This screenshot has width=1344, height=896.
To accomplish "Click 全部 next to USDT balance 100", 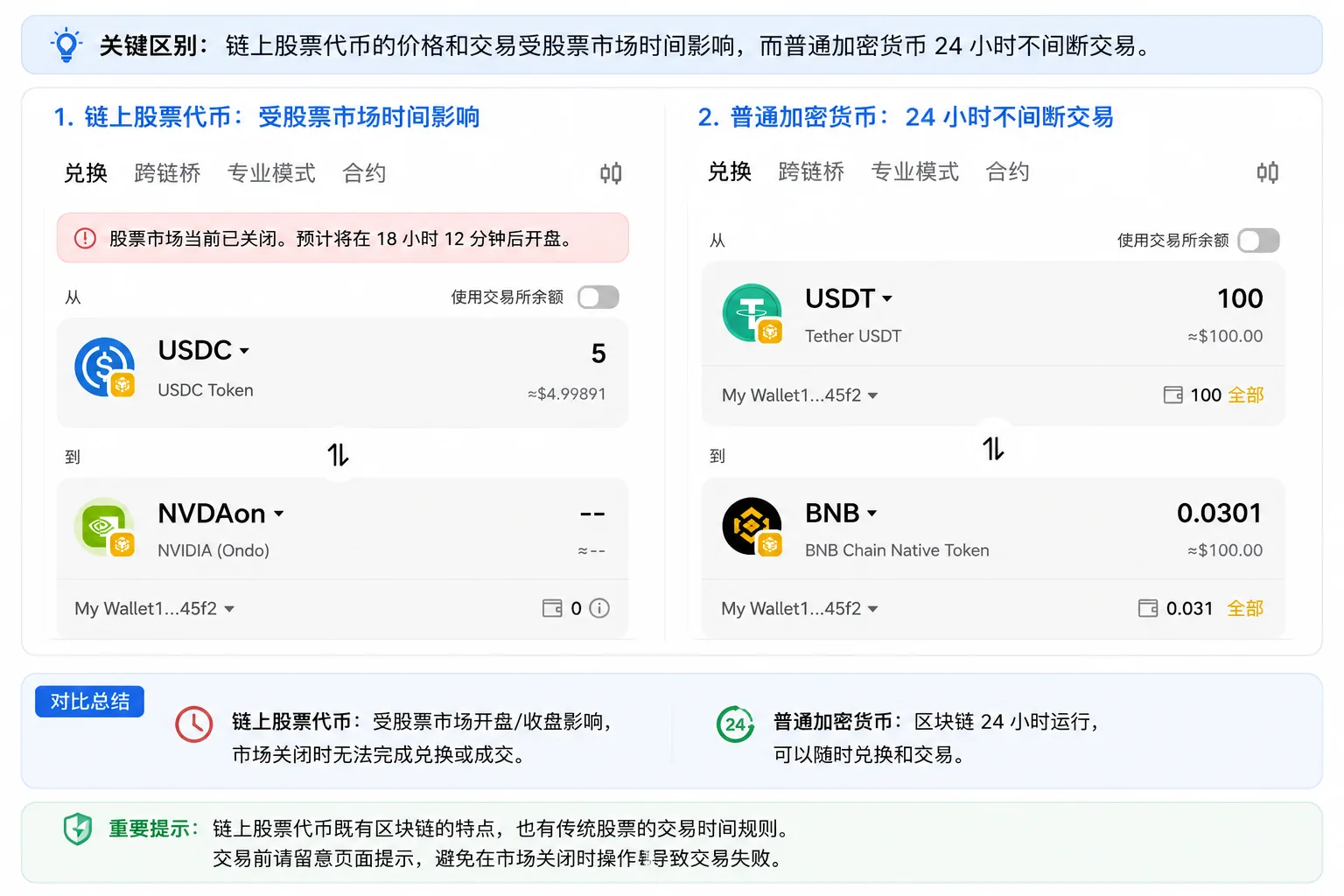I will pos(1246,395).
